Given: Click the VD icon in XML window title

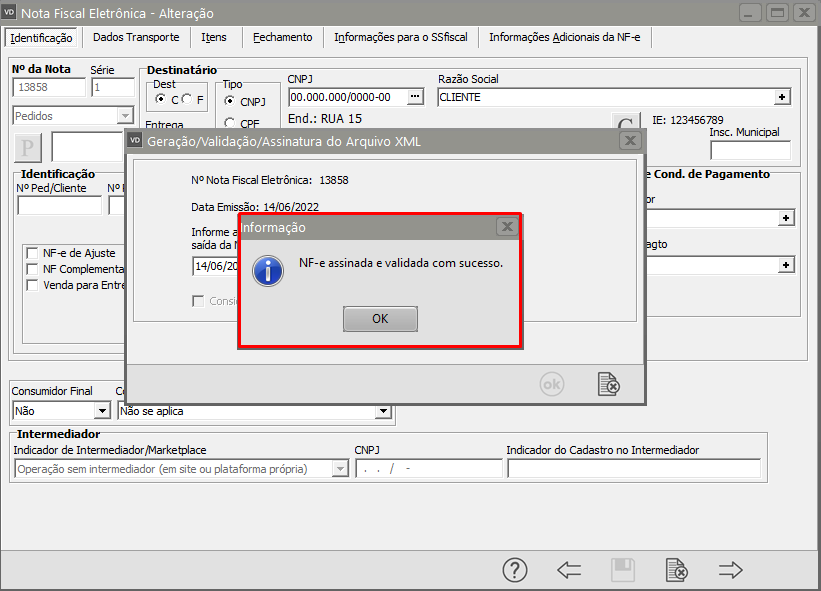Looking at the screenshot, I should (x=135, y=140).
